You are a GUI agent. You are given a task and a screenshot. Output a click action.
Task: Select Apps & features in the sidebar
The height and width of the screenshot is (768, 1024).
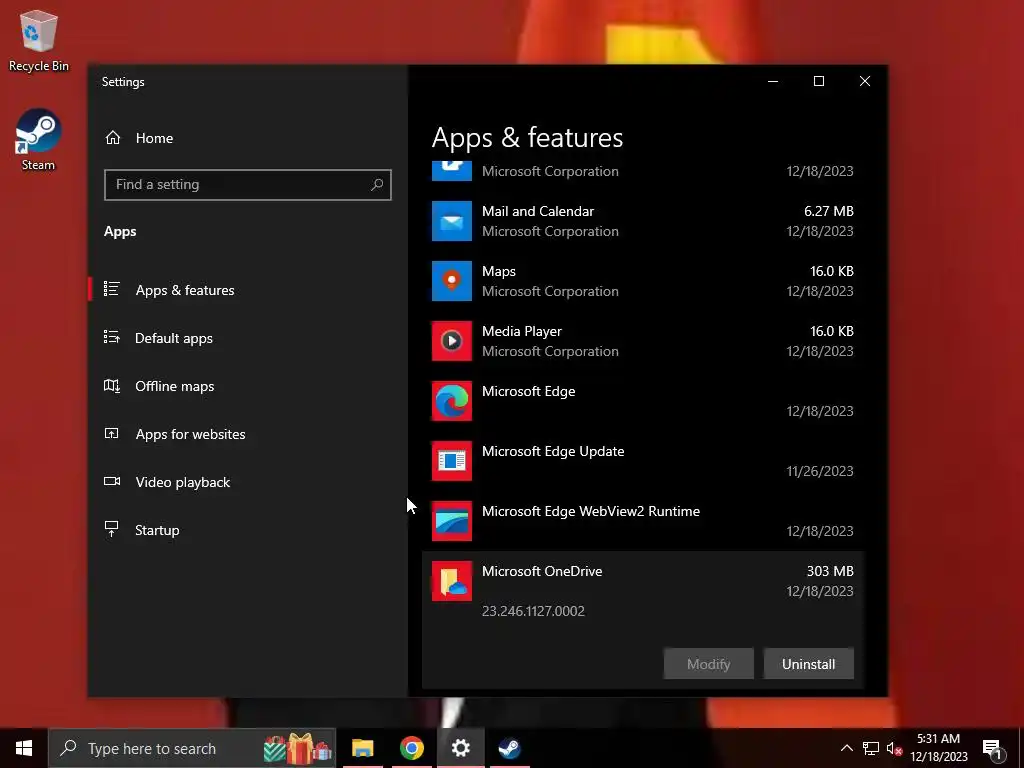pyautogui.click(x=185, y=290)
